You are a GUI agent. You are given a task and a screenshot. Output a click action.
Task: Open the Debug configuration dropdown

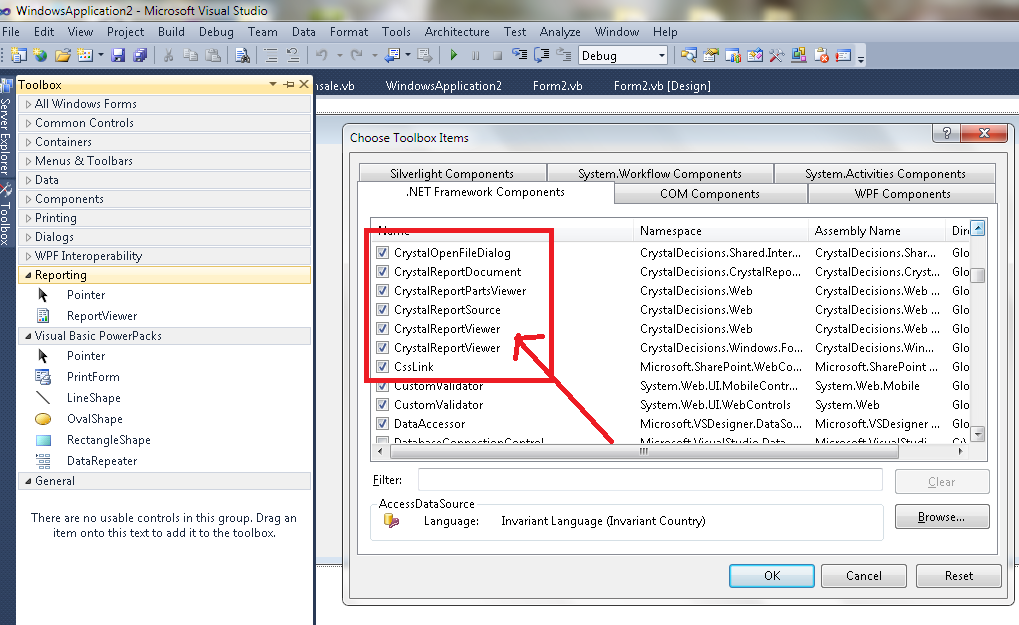[662, 56]
